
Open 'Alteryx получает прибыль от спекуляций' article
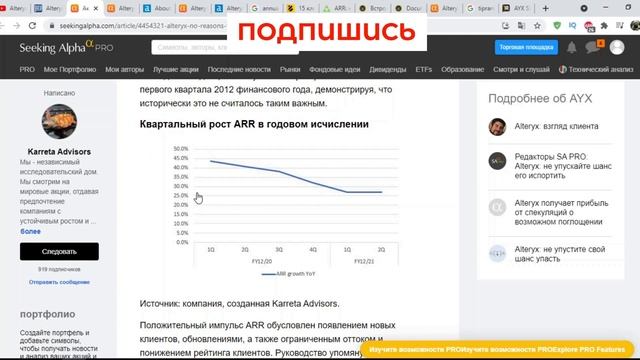click(561, 212)
